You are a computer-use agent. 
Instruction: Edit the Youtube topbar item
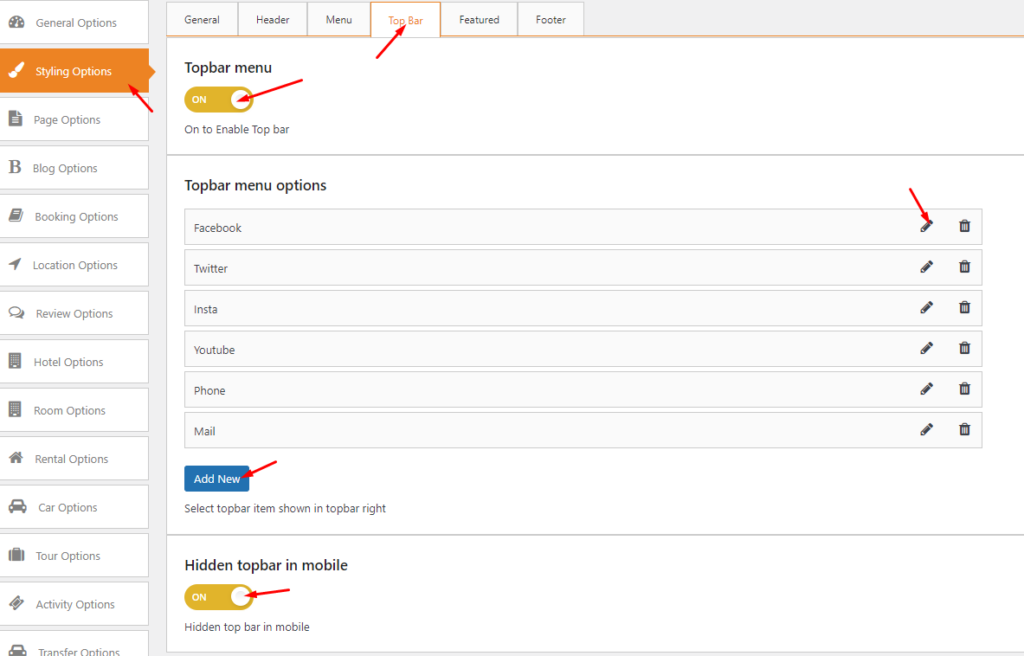[x=926, y=348]
